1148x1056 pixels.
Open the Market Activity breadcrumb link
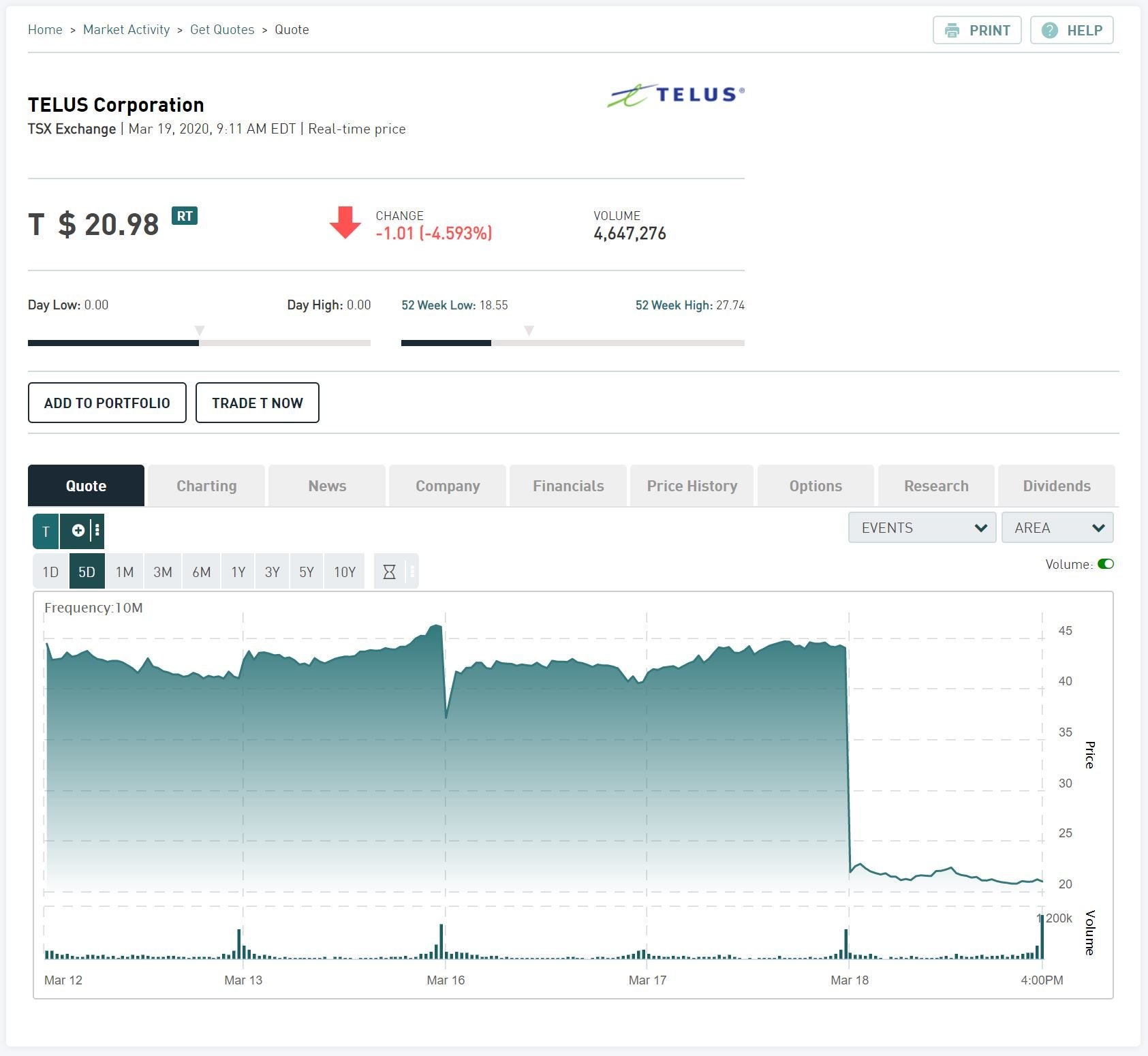126,29
